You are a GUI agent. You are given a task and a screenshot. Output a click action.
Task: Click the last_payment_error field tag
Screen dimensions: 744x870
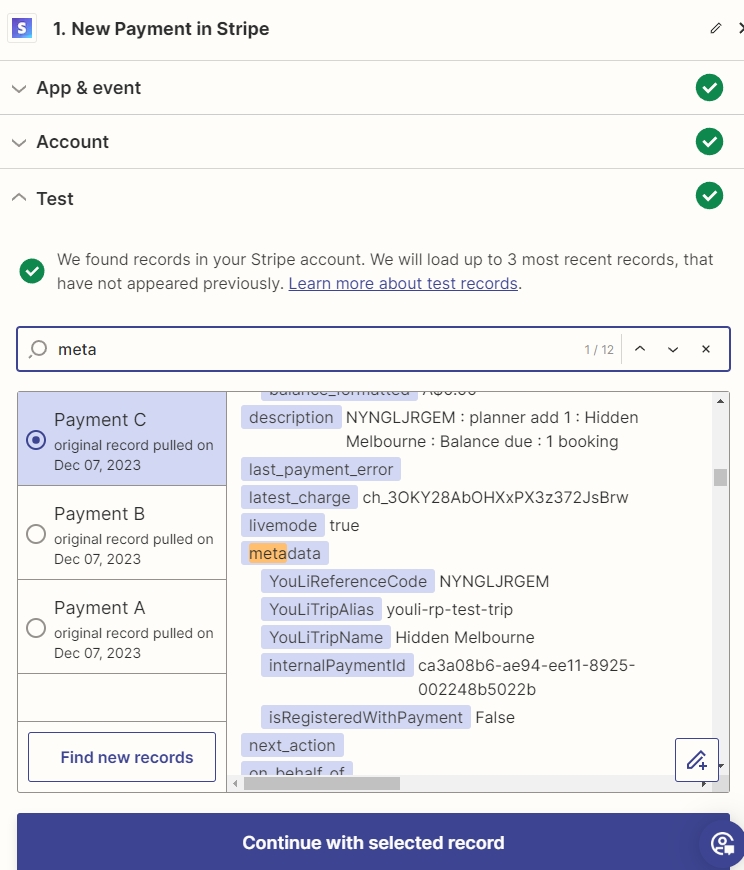(321, 469)
